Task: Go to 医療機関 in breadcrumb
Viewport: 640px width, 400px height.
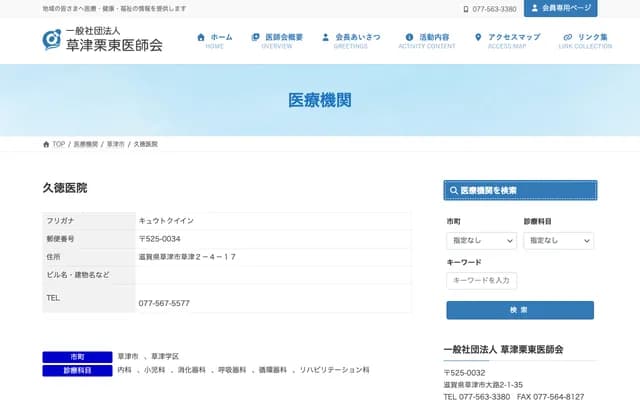Action: point(86,144)
